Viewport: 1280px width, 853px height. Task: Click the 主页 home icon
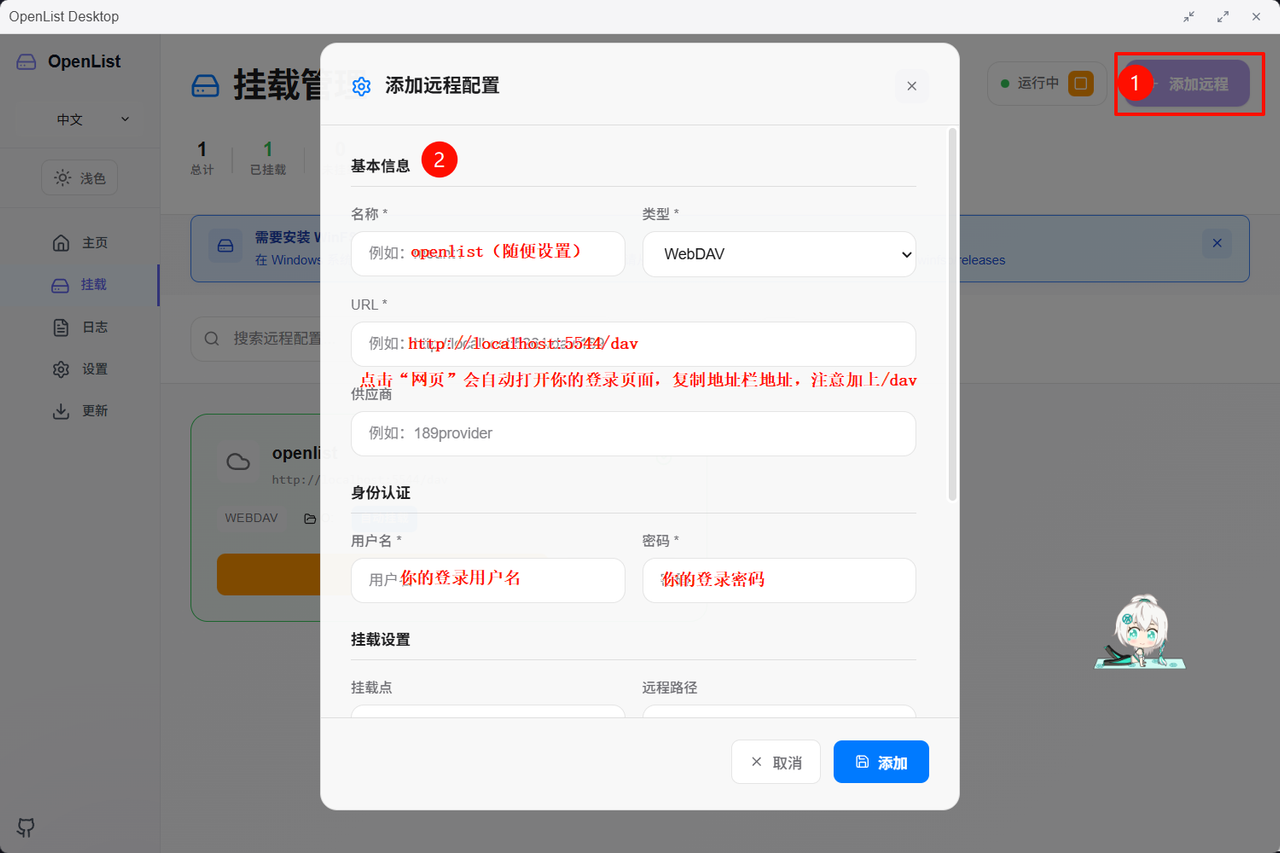coord(61,243)
